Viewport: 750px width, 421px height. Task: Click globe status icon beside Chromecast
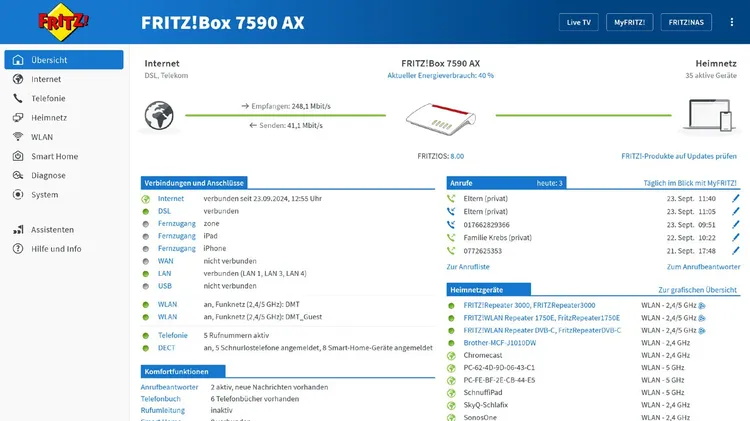pos(451,355)
